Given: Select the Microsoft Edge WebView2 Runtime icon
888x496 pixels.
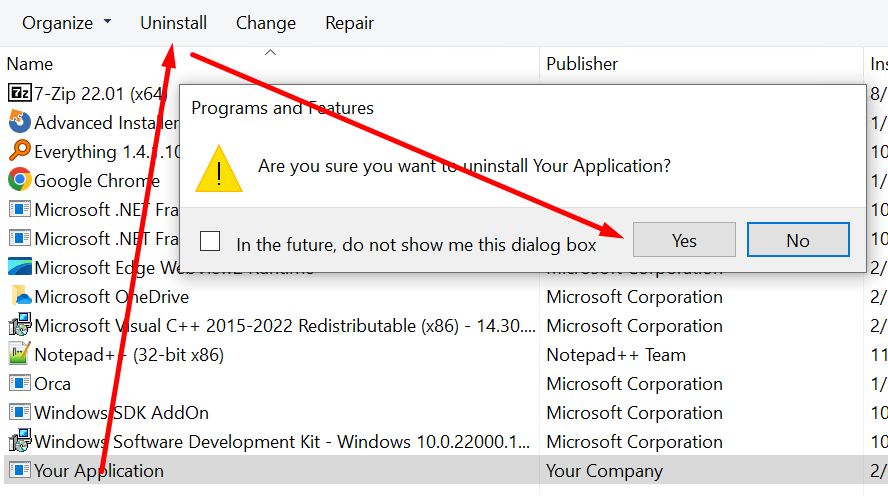Looking at the screenshot, I should point(19,266).
